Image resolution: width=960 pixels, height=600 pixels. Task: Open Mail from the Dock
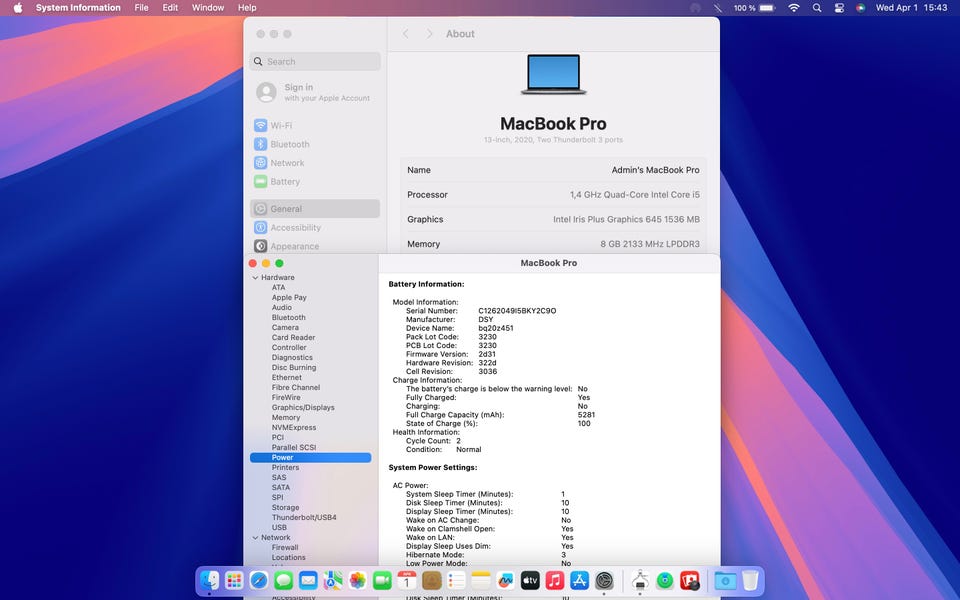coord(308,580)
